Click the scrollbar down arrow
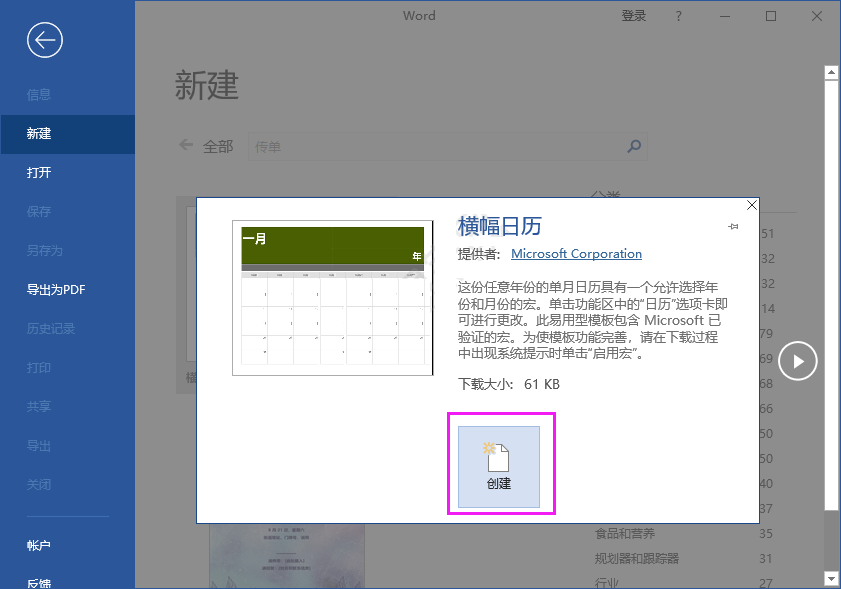 click(x=831, y=578)
